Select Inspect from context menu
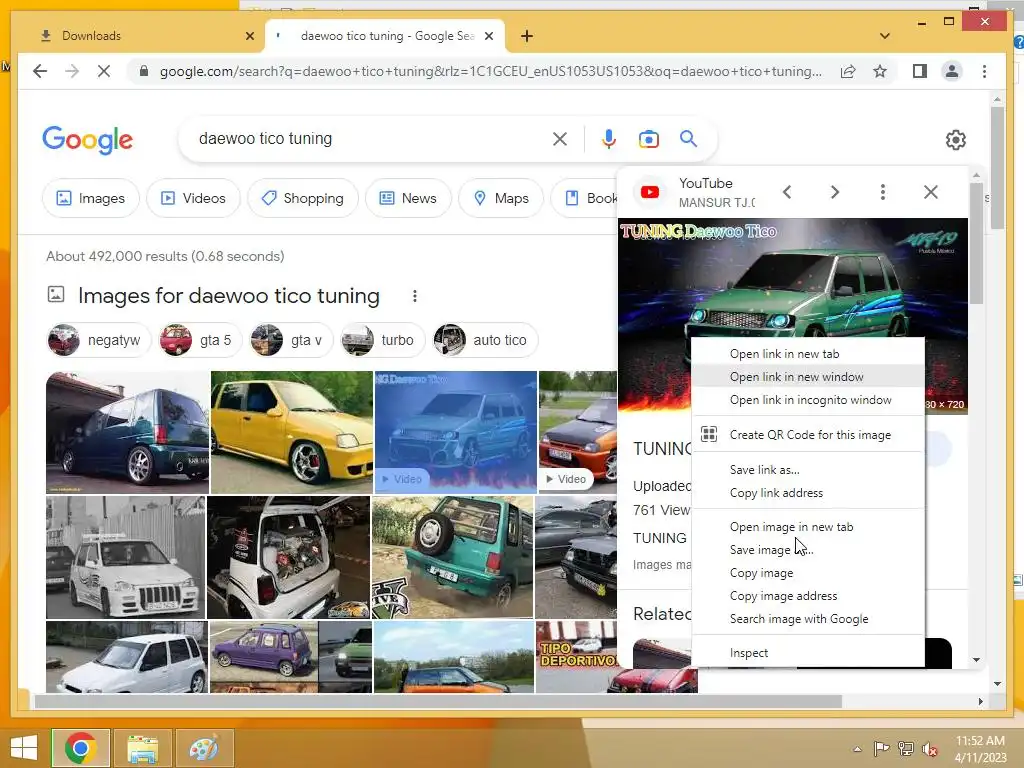Screen dimensions: 1024x768 tap(808, 653)
